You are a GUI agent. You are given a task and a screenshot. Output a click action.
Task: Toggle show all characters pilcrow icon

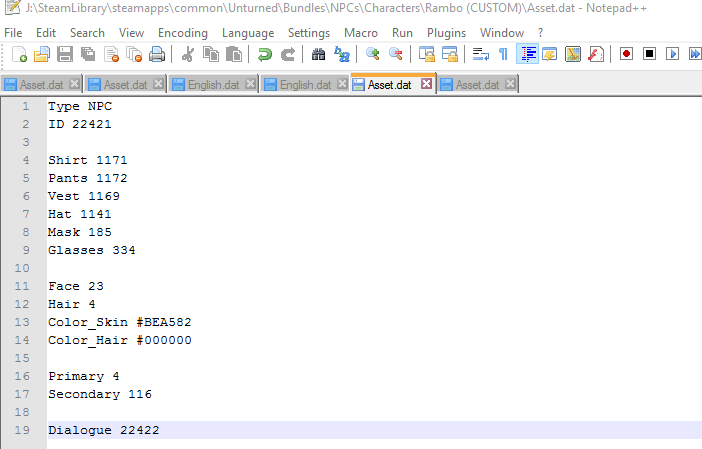tap(503, 54)
